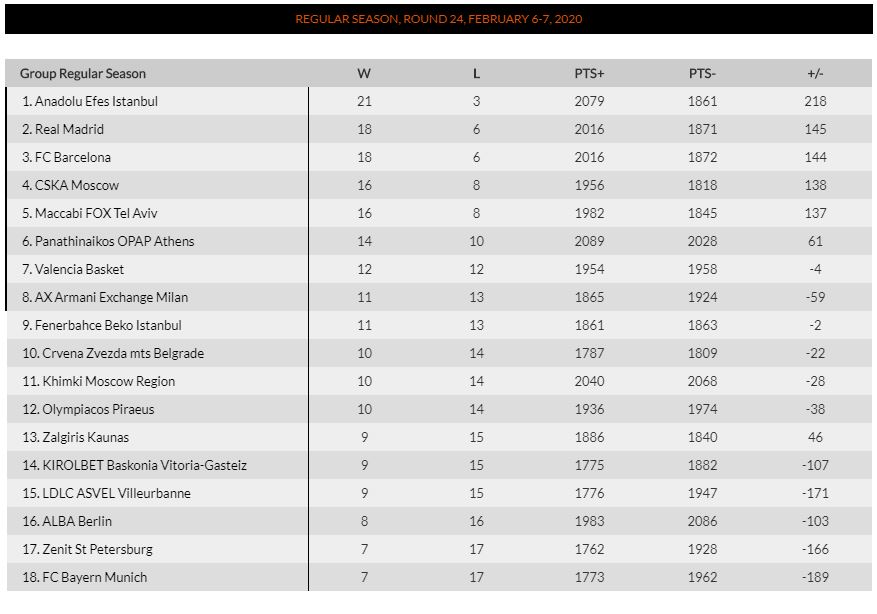
Task: Click the +/- column header
Action: [815, 73]
